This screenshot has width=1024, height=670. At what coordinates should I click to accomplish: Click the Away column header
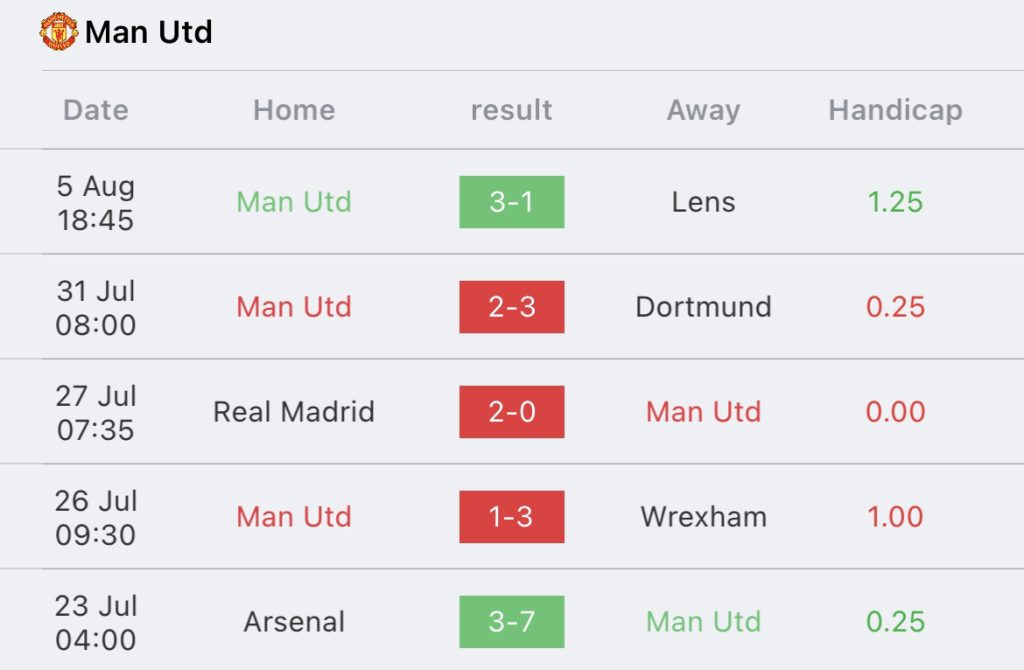[703, 110]
